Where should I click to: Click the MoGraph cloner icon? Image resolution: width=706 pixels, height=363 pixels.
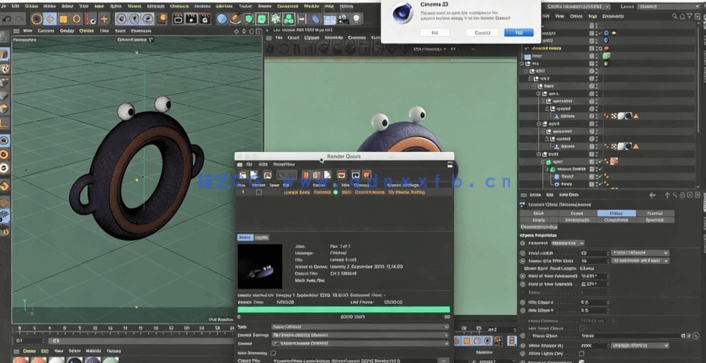(289, 19)
